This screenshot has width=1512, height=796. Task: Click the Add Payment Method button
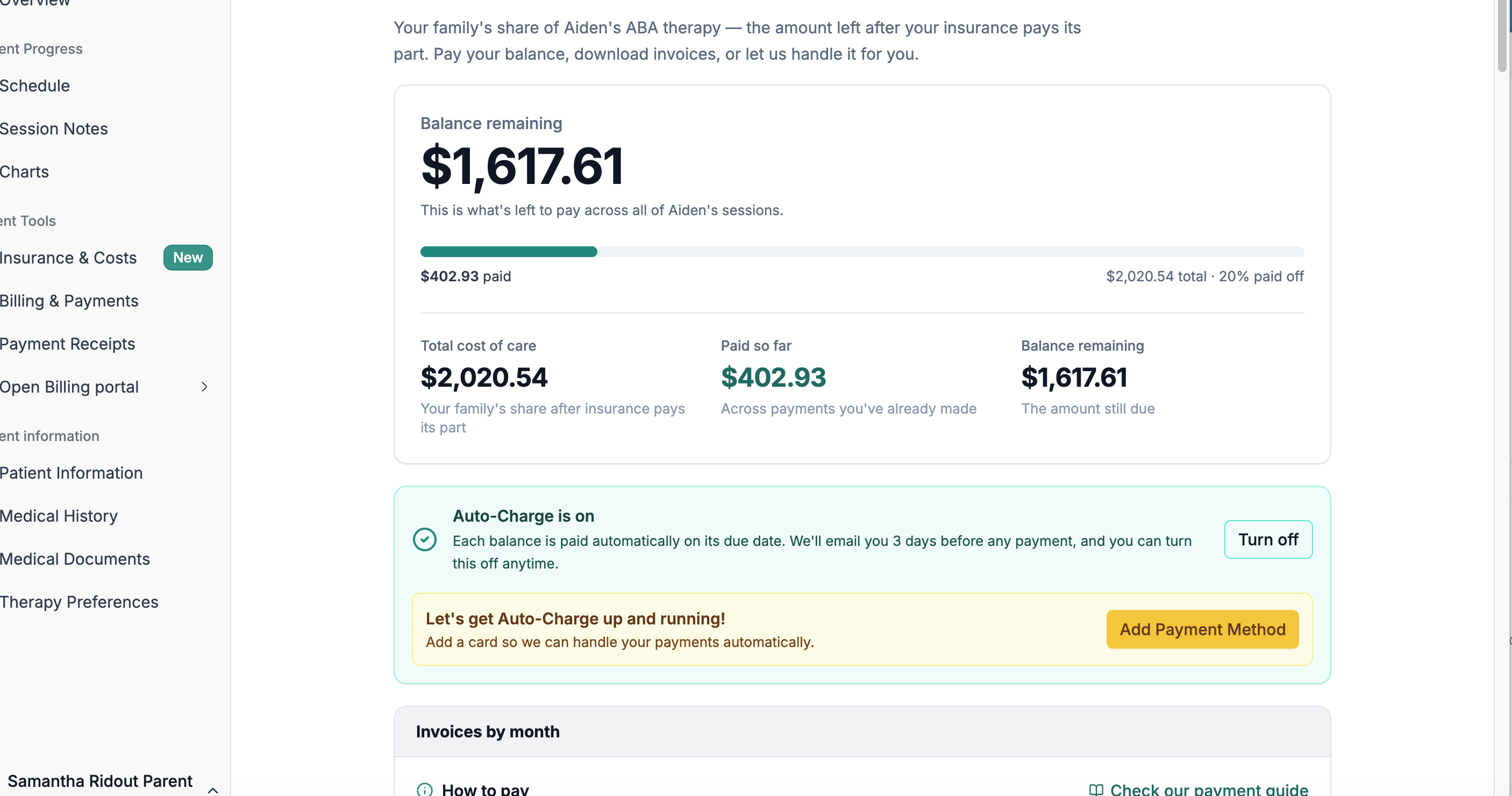click(x=1202, y=629)
